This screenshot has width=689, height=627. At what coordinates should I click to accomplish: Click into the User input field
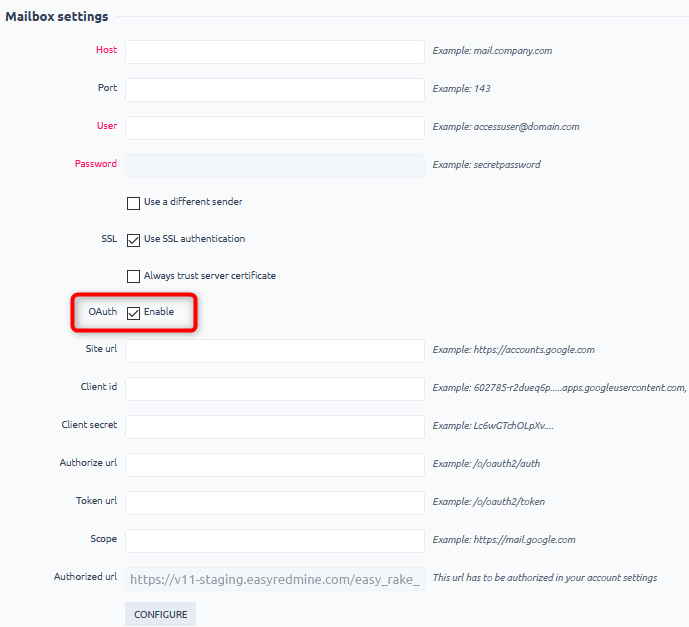point(275,128)
